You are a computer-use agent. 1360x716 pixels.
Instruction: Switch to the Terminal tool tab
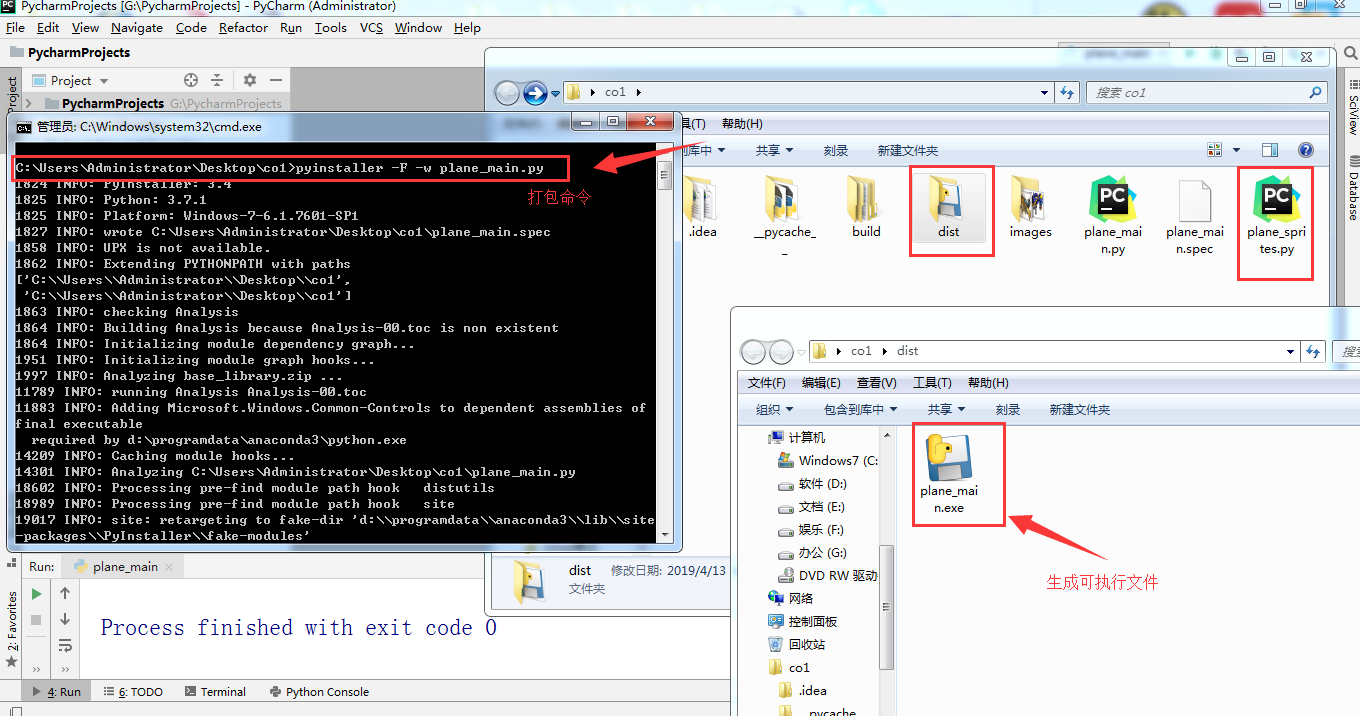(214, 691)
